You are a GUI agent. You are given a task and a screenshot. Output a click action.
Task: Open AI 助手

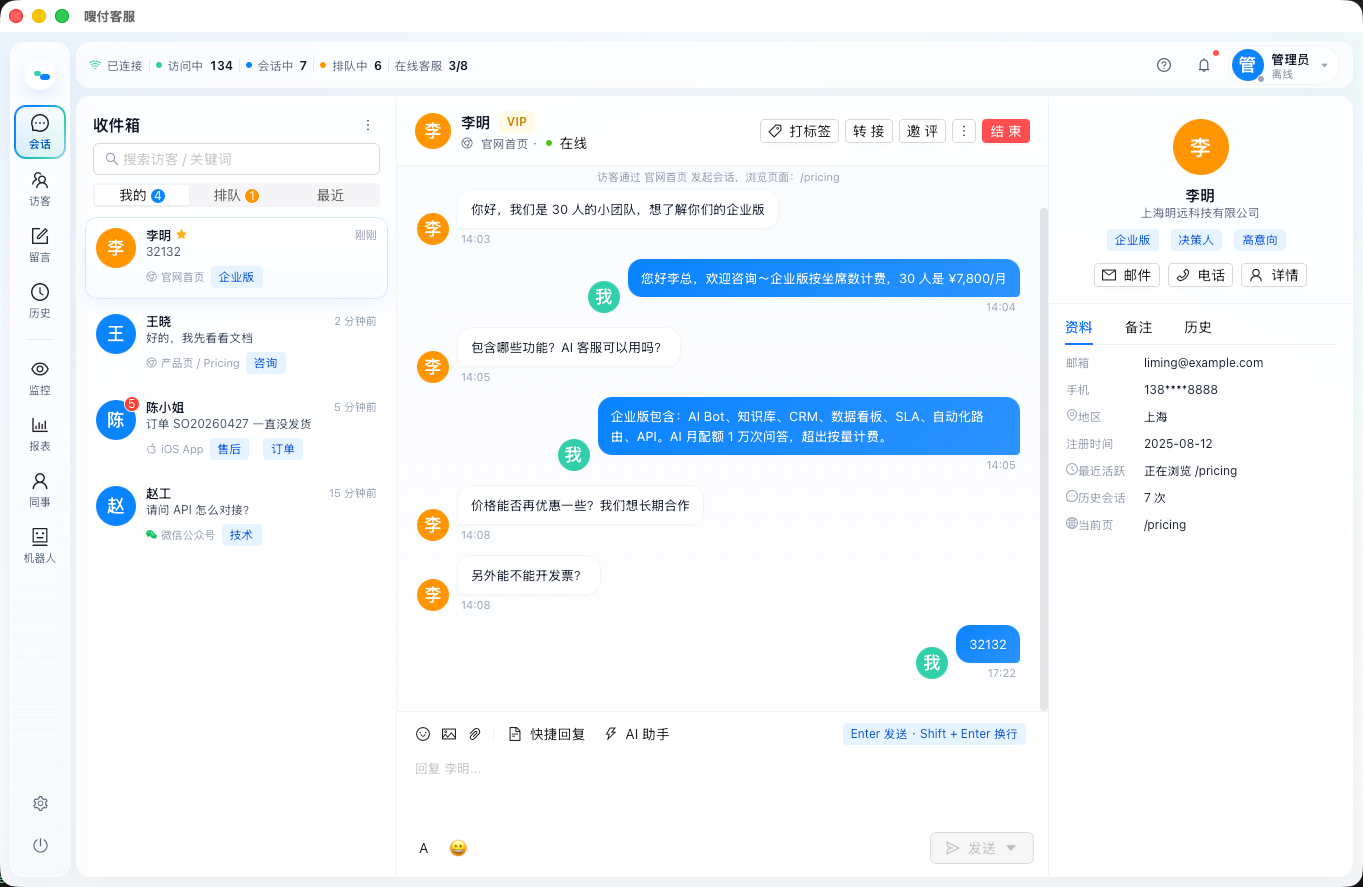(637, 734)
